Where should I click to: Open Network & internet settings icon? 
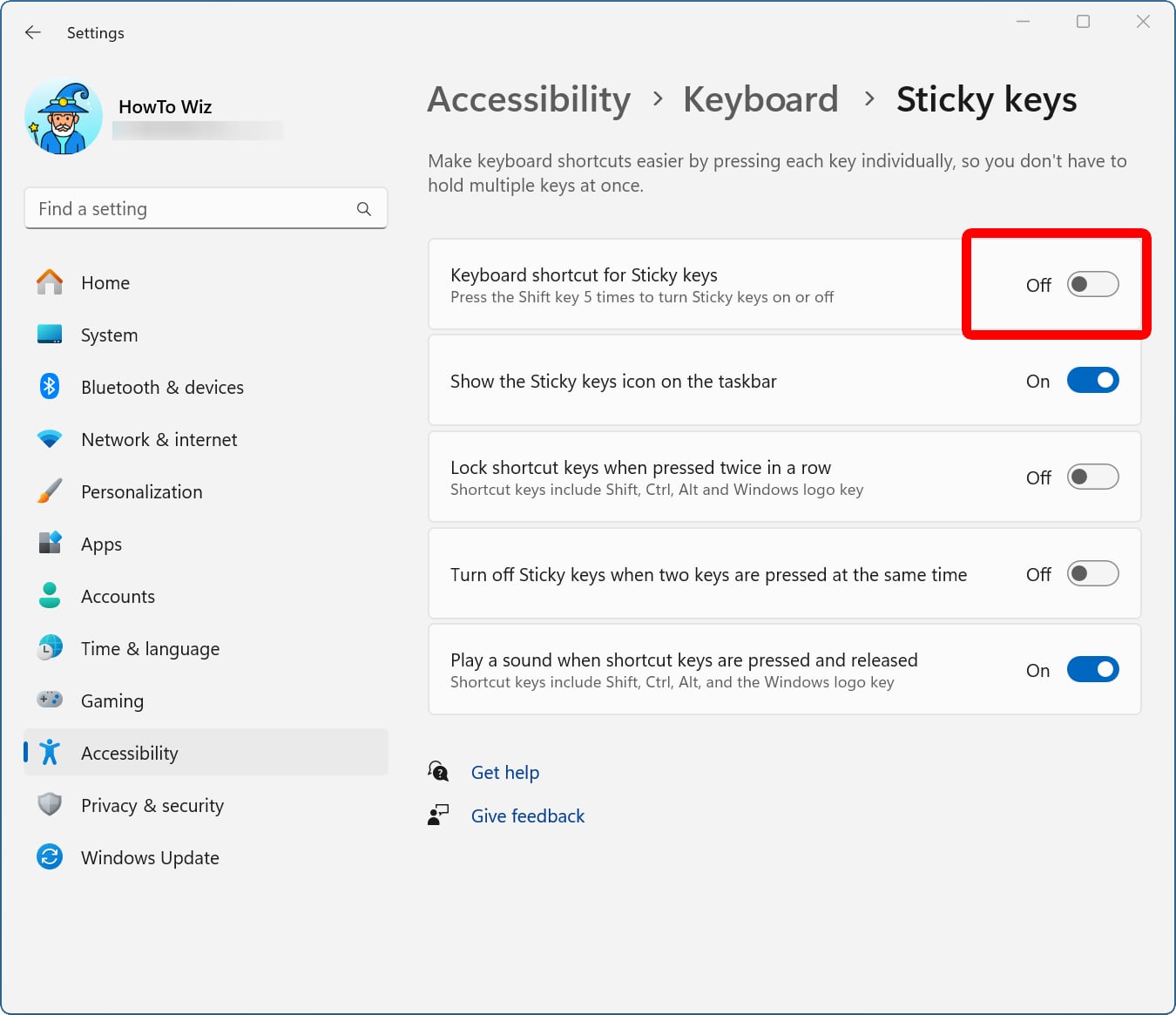(x=50, y=439)
